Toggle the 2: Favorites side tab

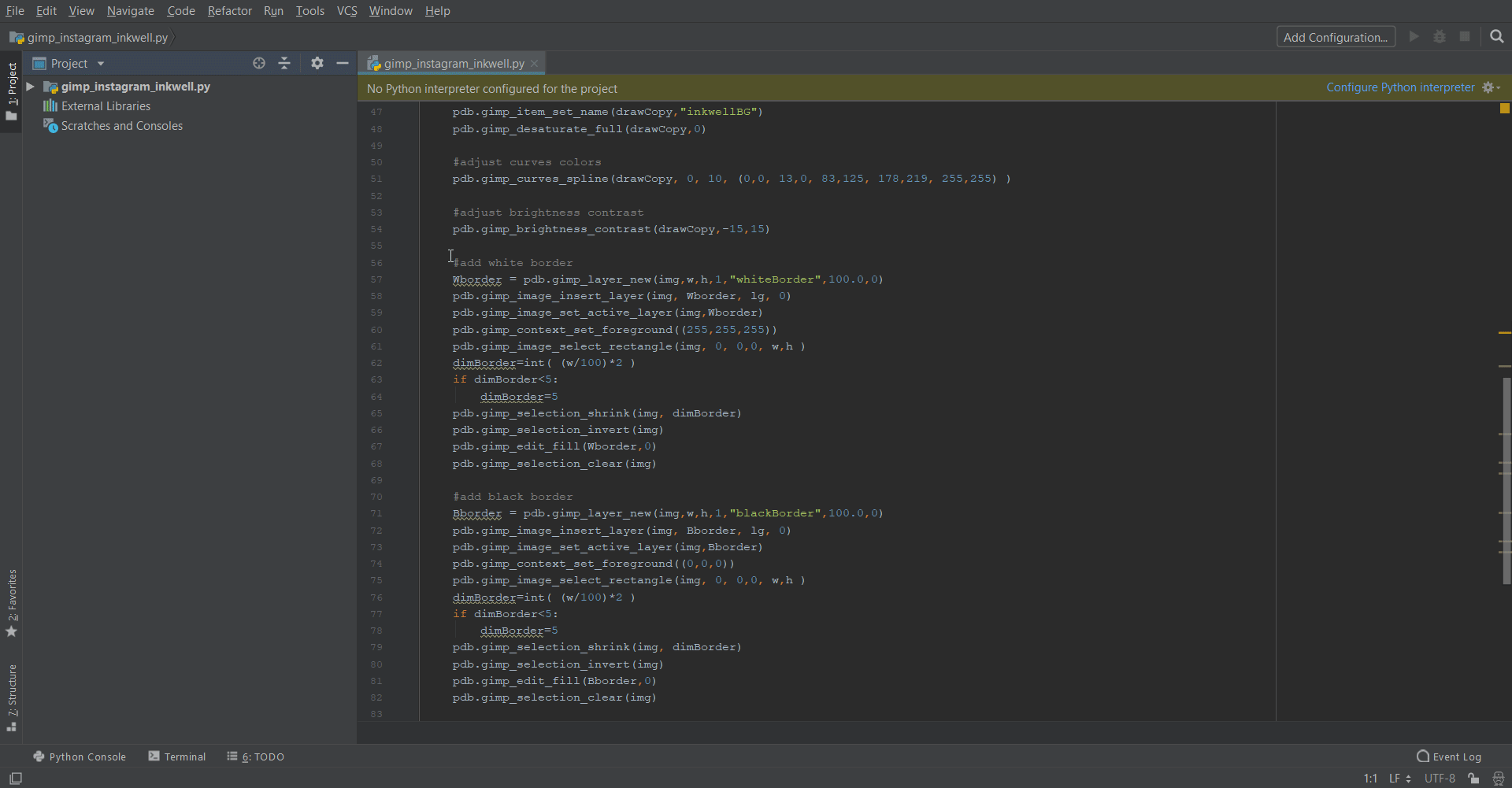[x=12, y=603]
